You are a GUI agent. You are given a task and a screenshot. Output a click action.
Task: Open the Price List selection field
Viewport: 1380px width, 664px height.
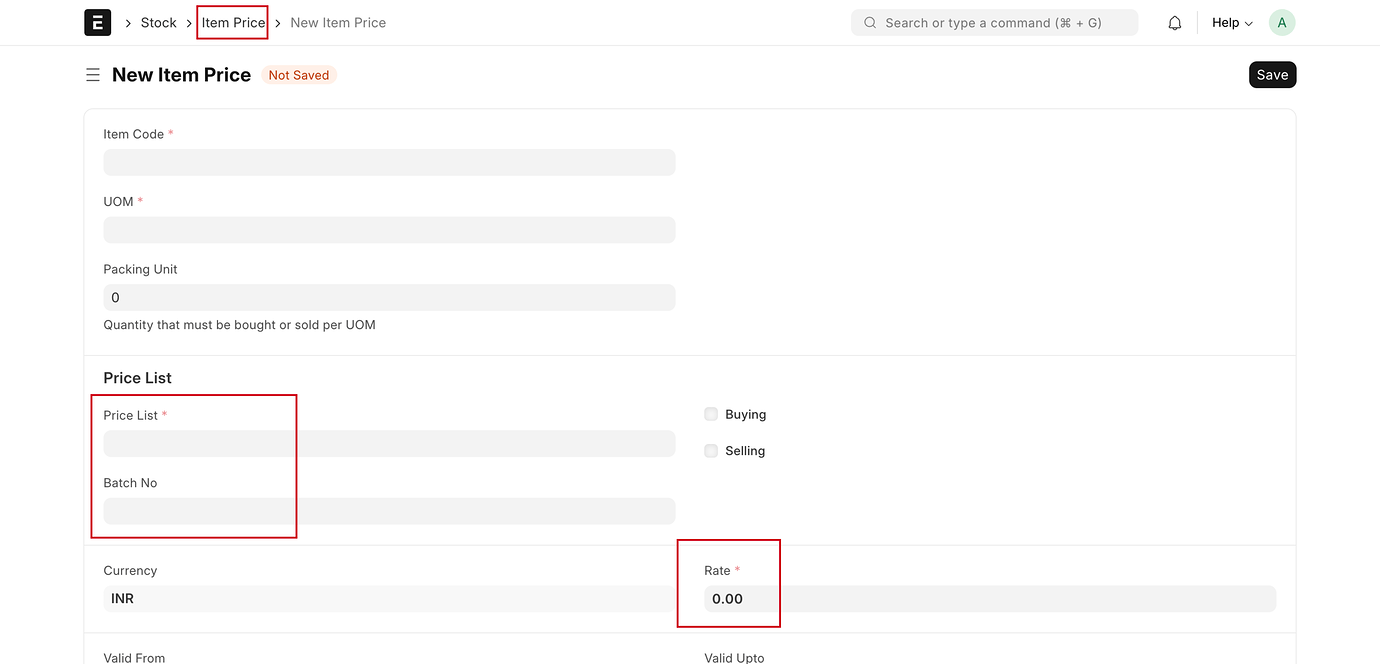pyautogui.click(x=389, y=442)
